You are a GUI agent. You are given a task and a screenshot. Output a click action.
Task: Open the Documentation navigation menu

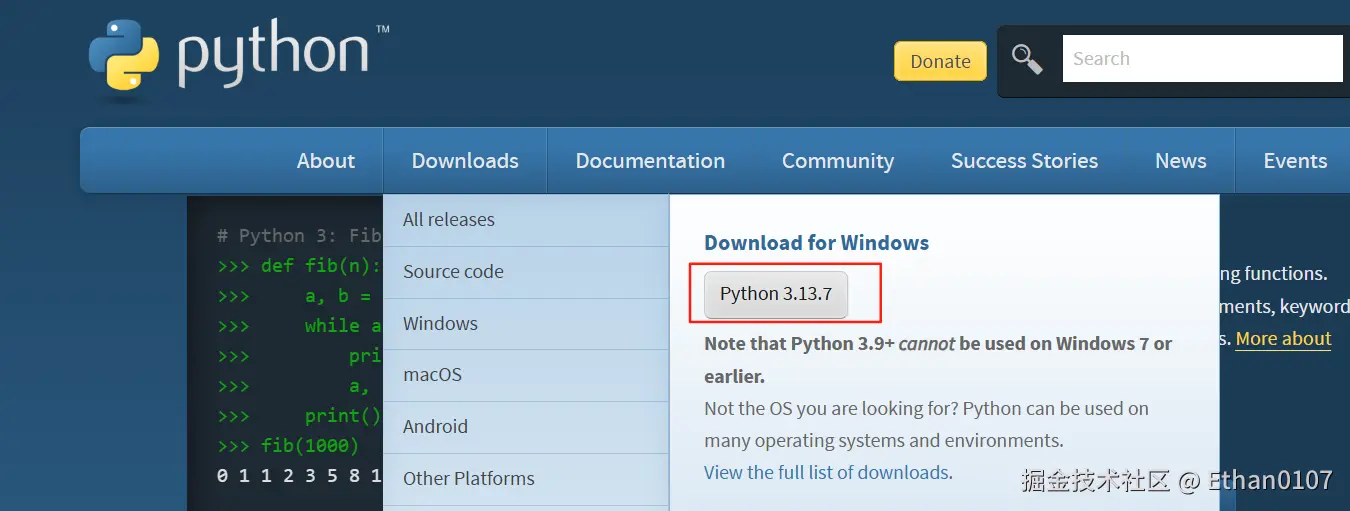(x=650, y=160)
